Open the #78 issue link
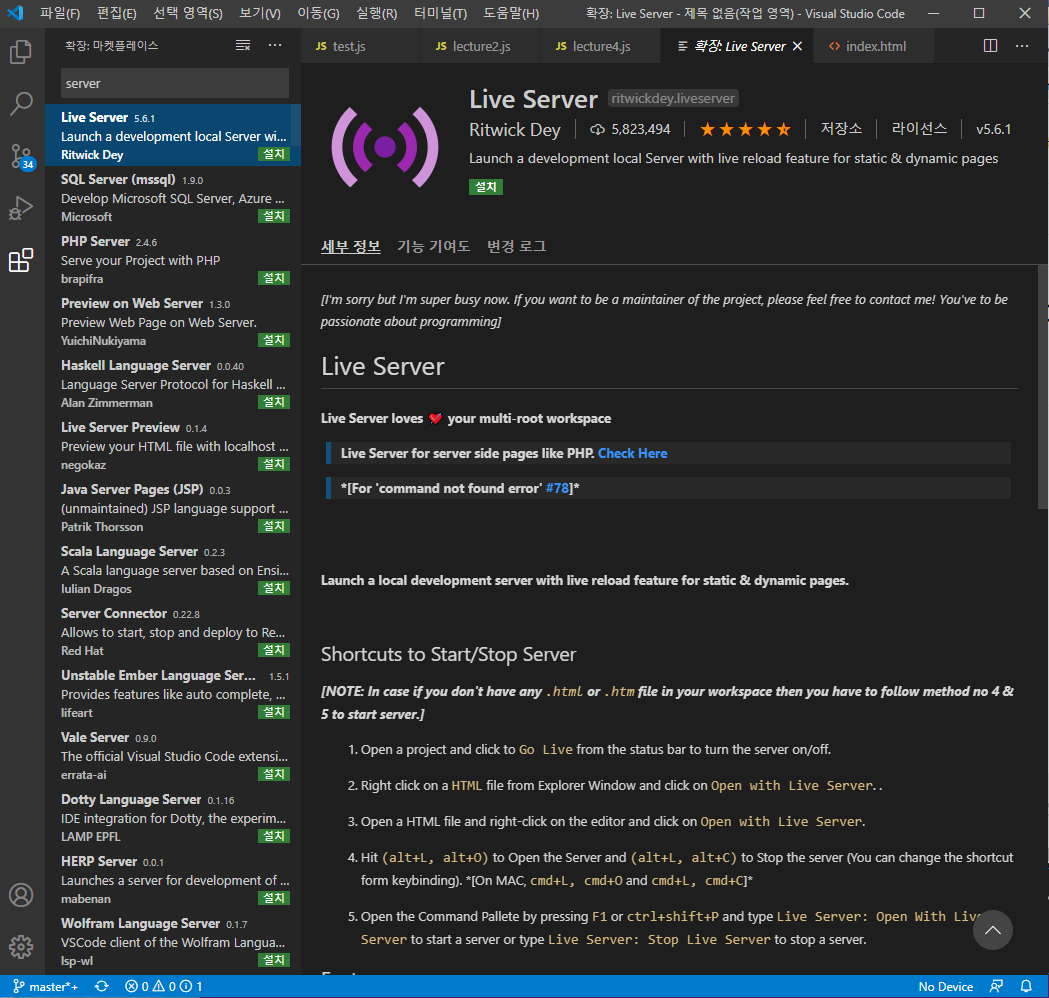Image resolution: width=1049 pixels, height=998 pixels. (557, 488)
